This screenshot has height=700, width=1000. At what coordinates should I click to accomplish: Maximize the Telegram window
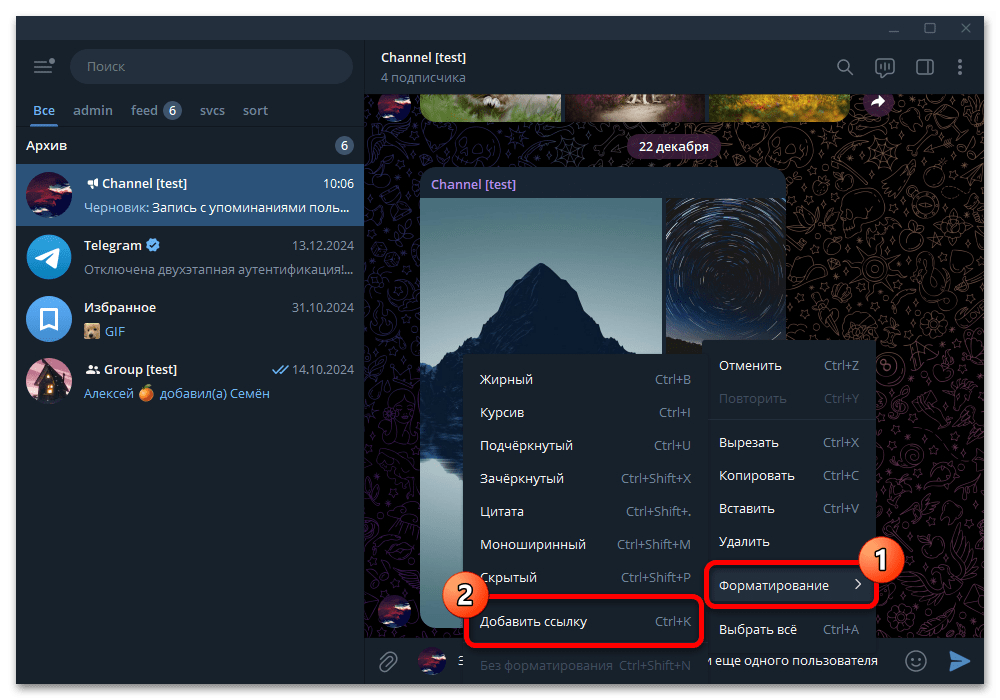(x=930, y=29)
